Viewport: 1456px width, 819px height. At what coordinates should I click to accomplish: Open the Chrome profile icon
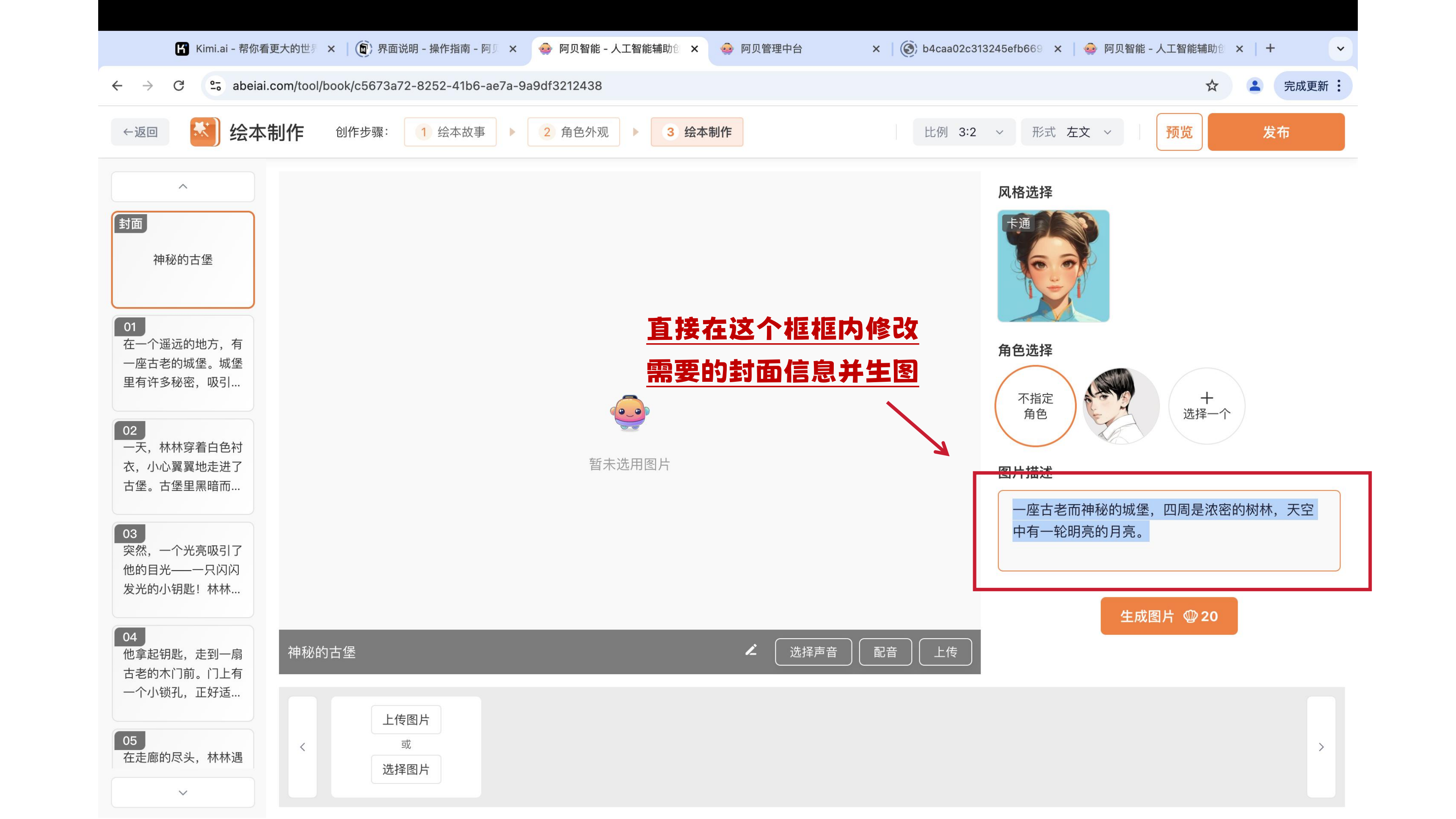[1255, 86]
